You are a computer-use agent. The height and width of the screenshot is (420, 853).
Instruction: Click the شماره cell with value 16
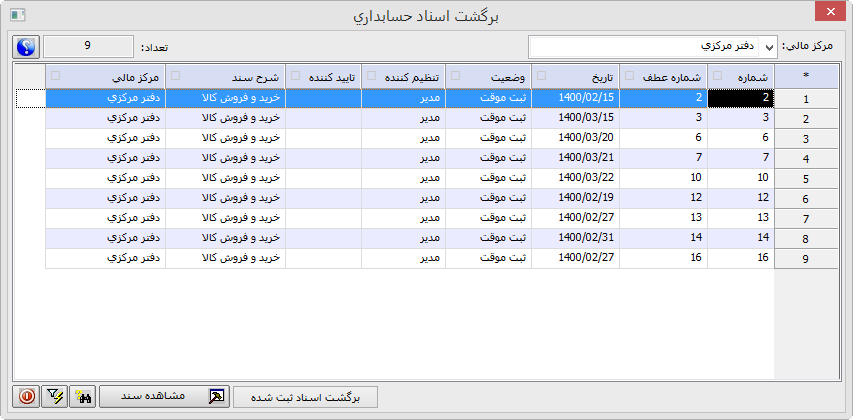pyautogui.click(x=741, y=258)
